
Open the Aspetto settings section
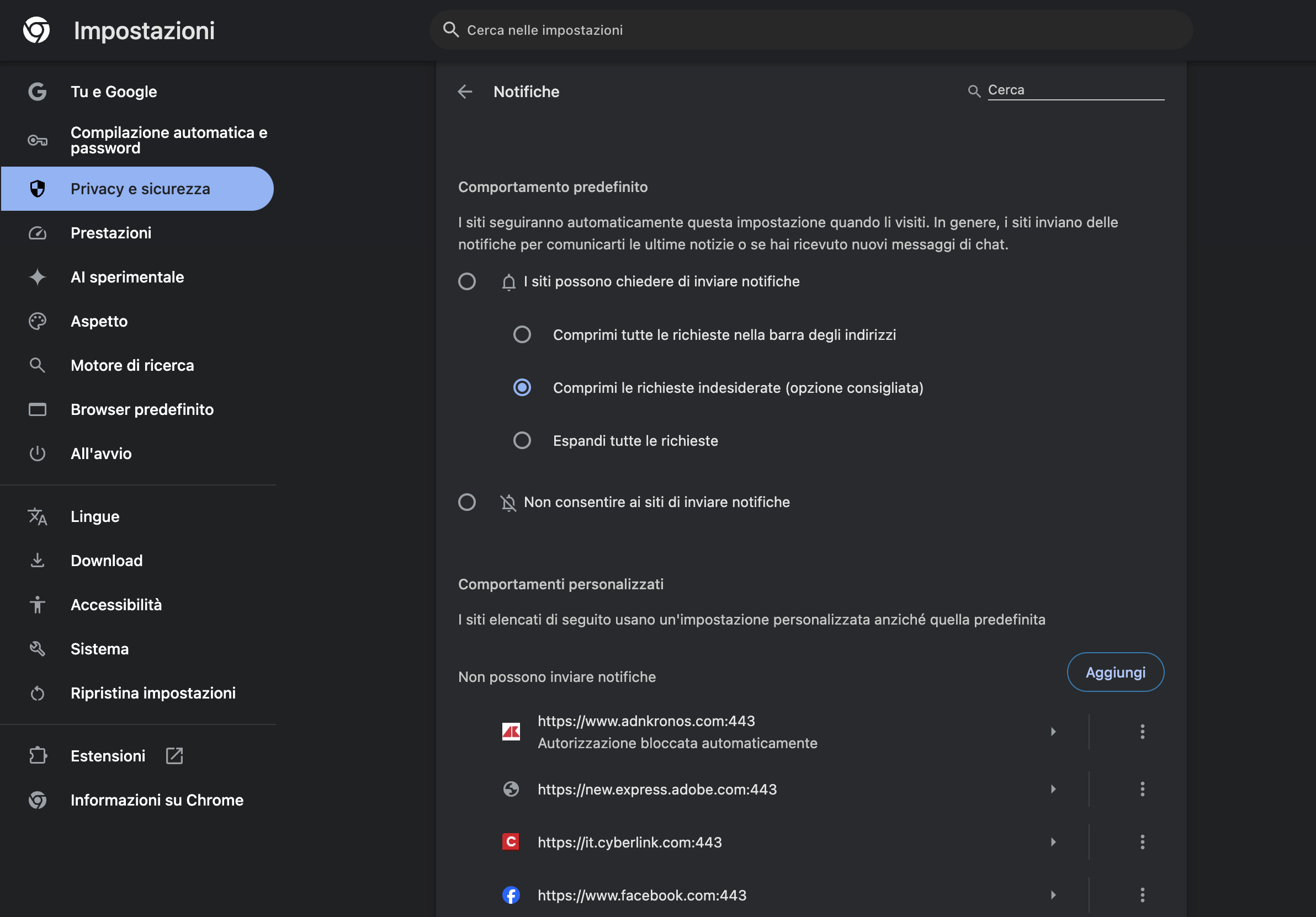coord(99,321)
